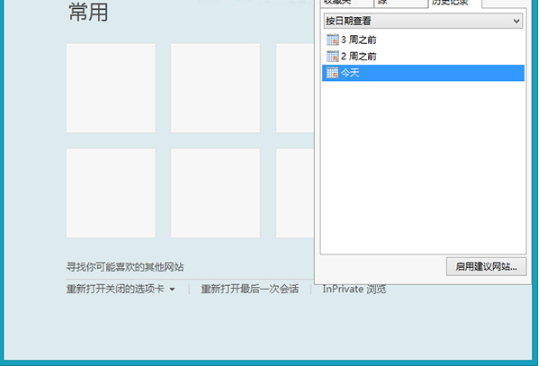Select the 今天 history entry
This screenshot has height=366, width=539.
(423, 73)
